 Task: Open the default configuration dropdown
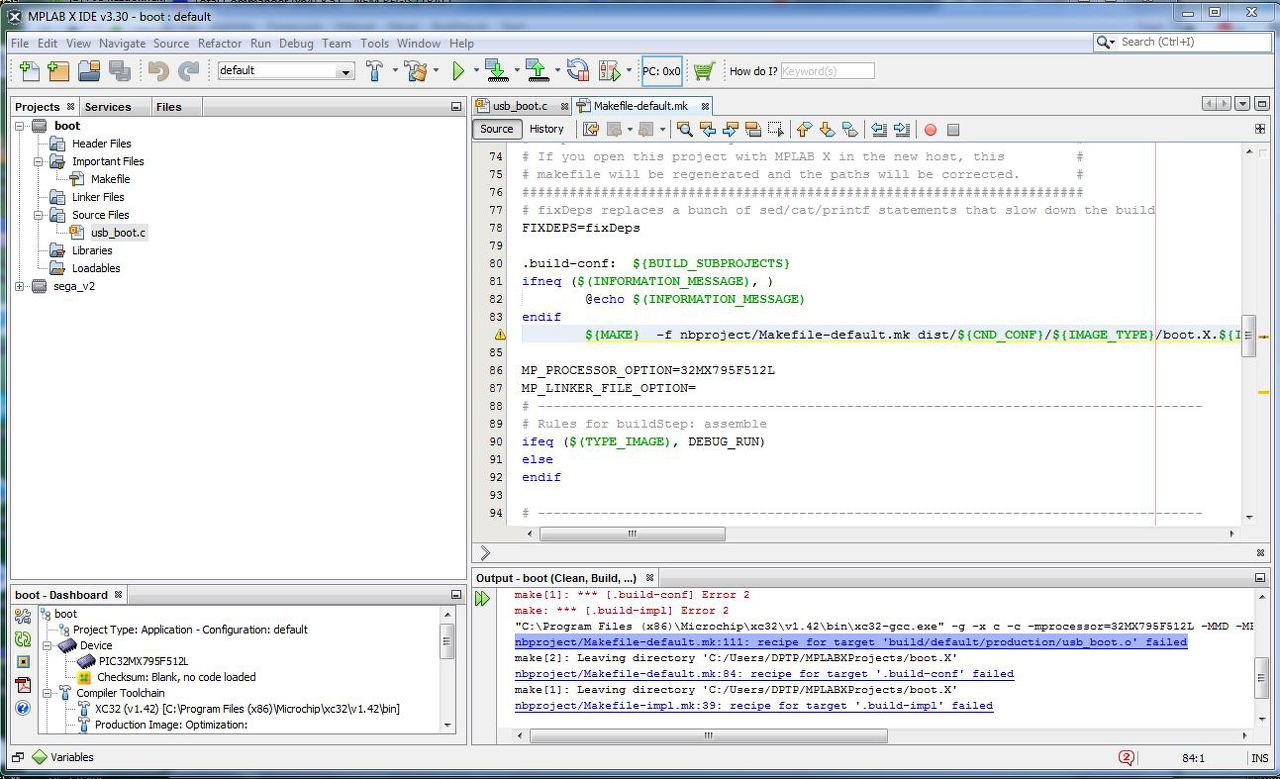[x=345, y=71]
